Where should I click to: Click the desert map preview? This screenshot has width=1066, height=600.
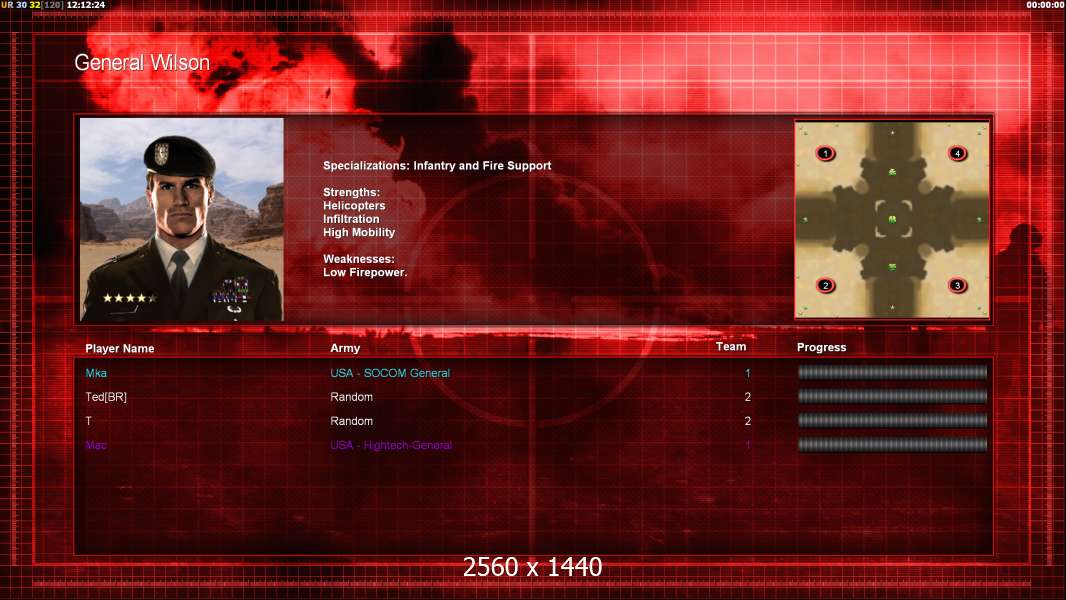coord(892,219)
